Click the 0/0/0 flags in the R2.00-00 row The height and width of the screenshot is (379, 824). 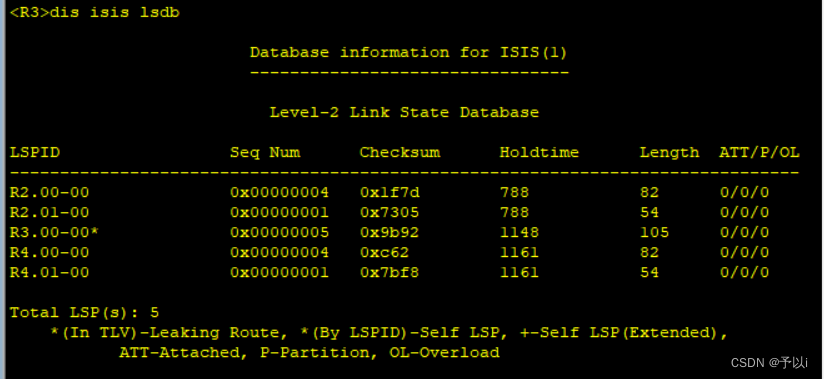point(744,193)
